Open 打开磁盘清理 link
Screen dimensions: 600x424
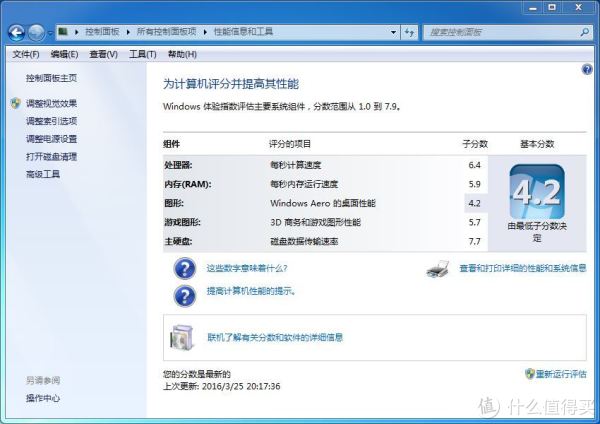pos(51,157)
